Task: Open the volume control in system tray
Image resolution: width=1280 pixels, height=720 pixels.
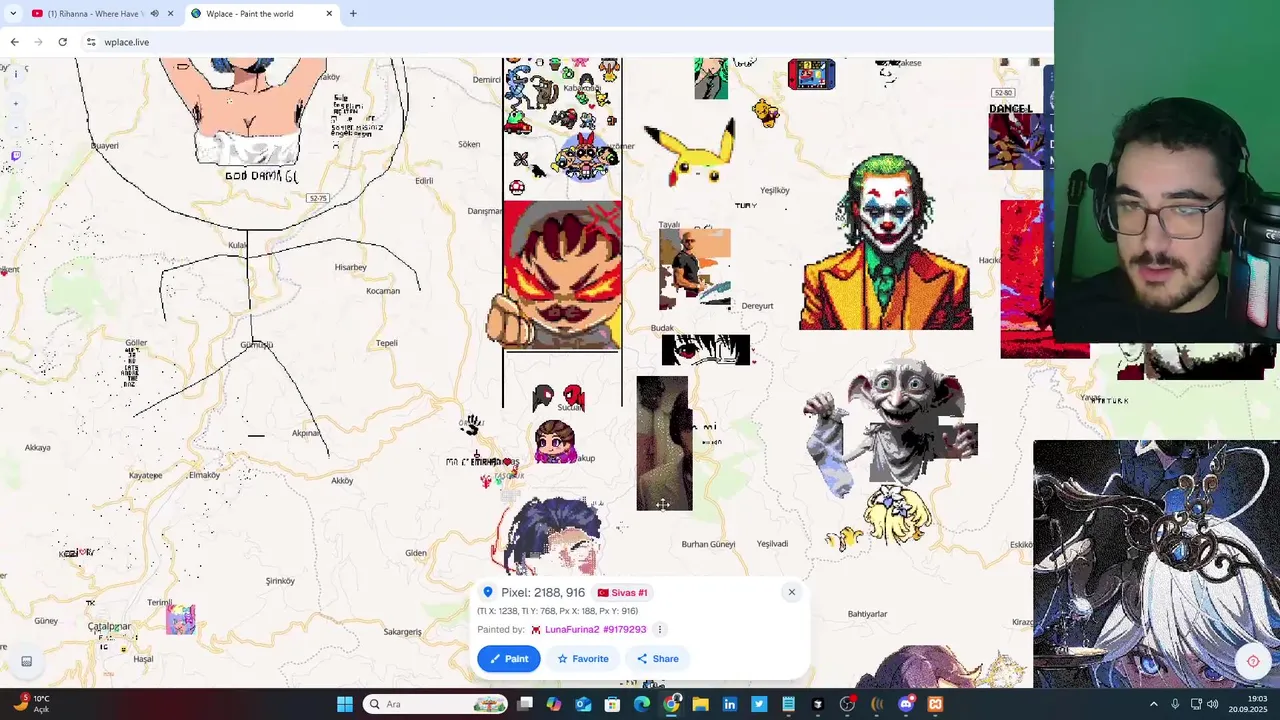Action: (x=1212, y=704)
